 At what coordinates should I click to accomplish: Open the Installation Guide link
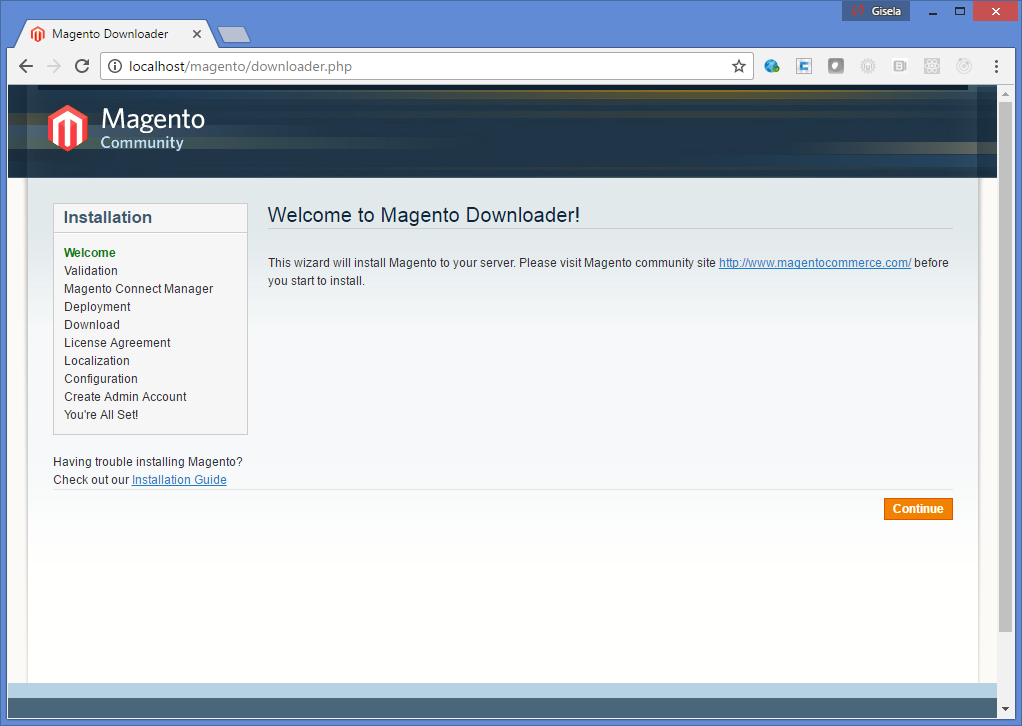(179, 480)
